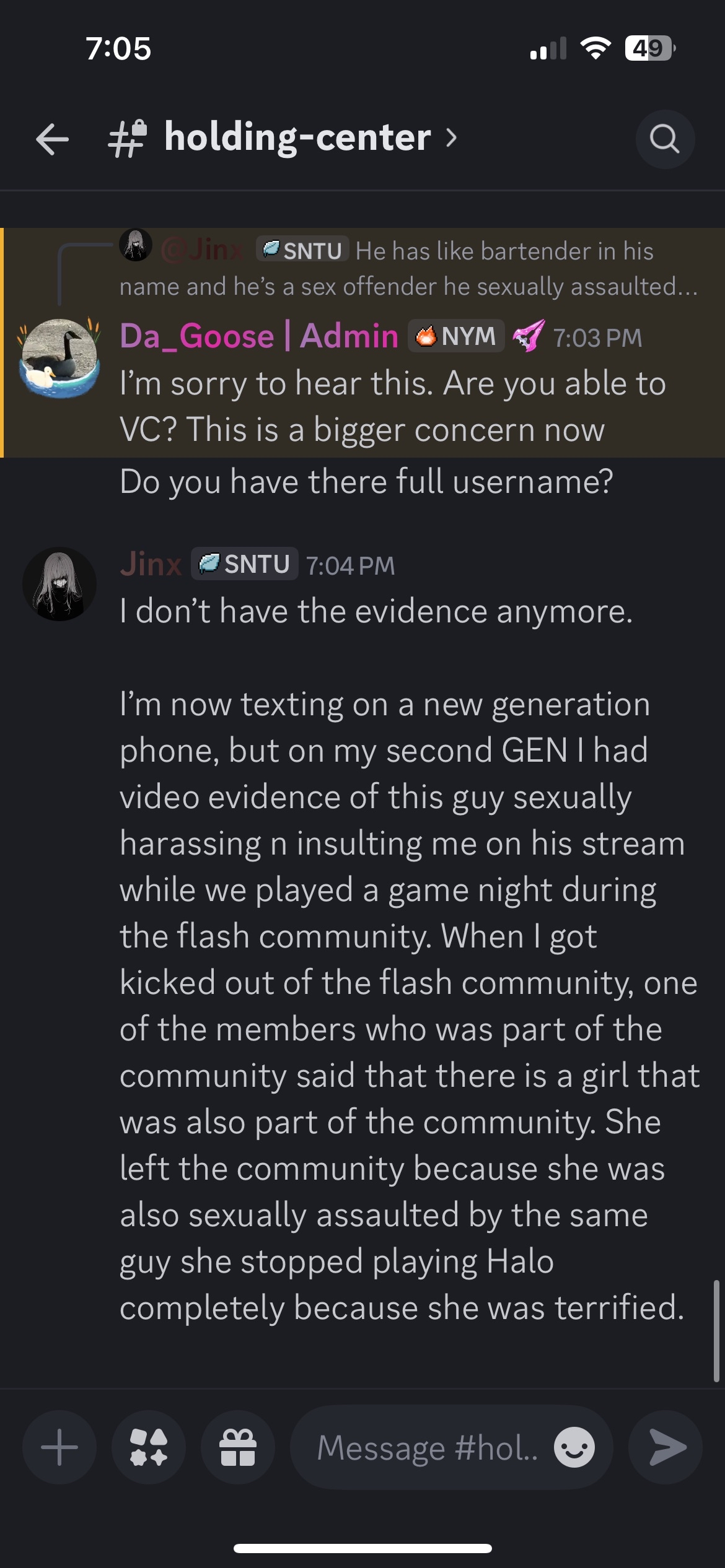Open Jinx's profile avatar

(x=59, y=584)
